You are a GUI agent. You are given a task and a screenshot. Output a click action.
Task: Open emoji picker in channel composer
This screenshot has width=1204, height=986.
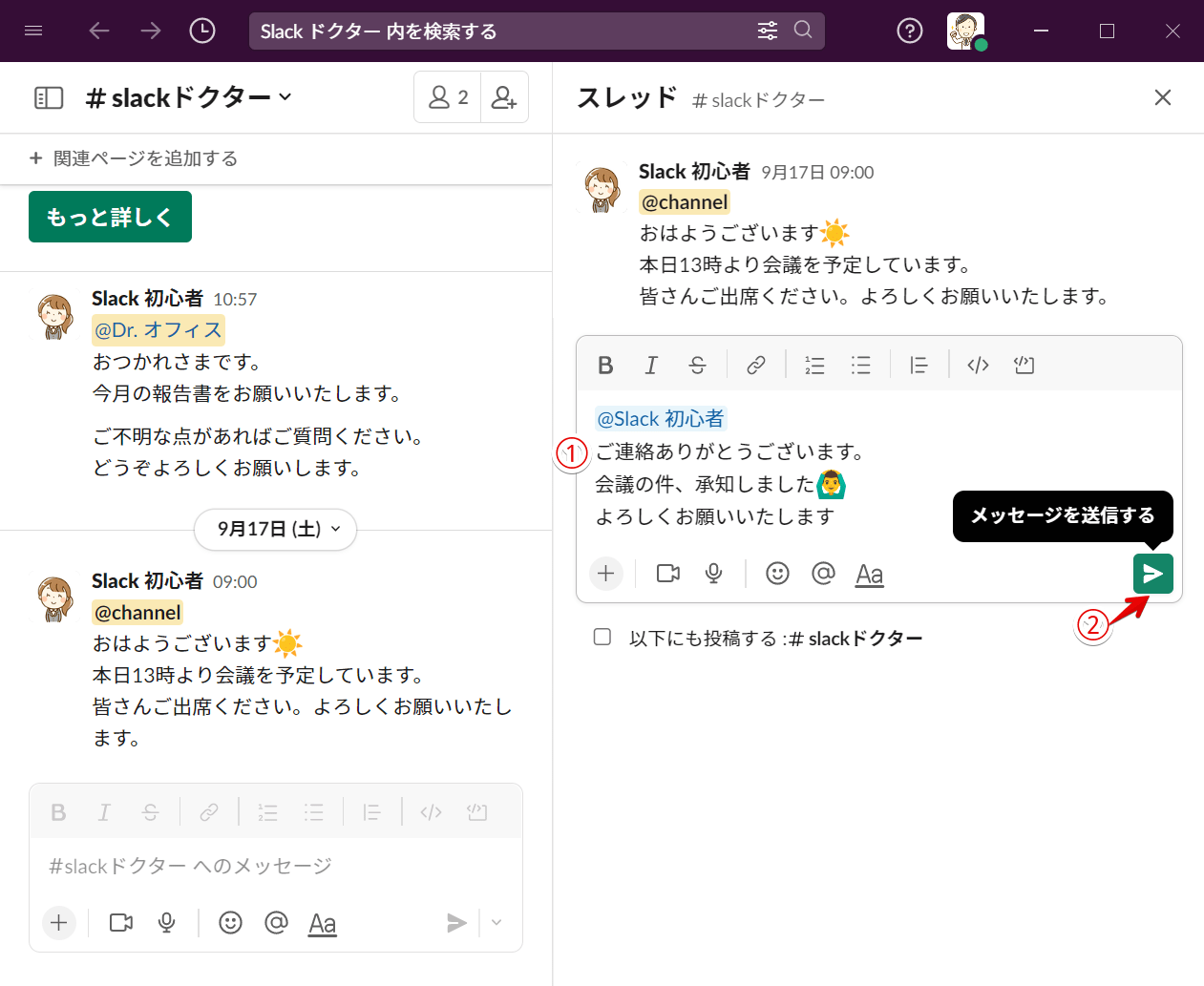point(231,923)
